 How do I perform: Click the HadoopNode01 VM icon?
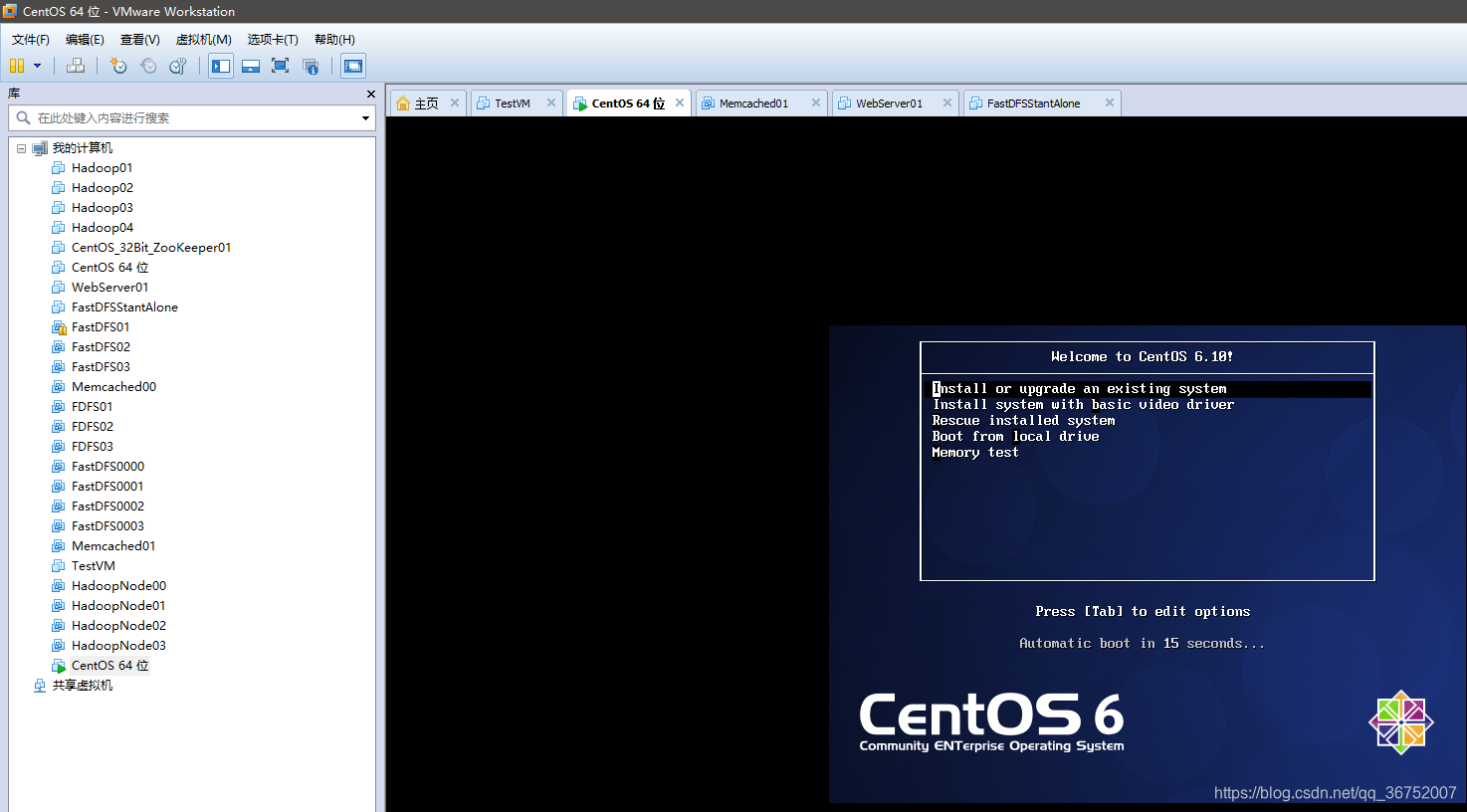[59, 606]
